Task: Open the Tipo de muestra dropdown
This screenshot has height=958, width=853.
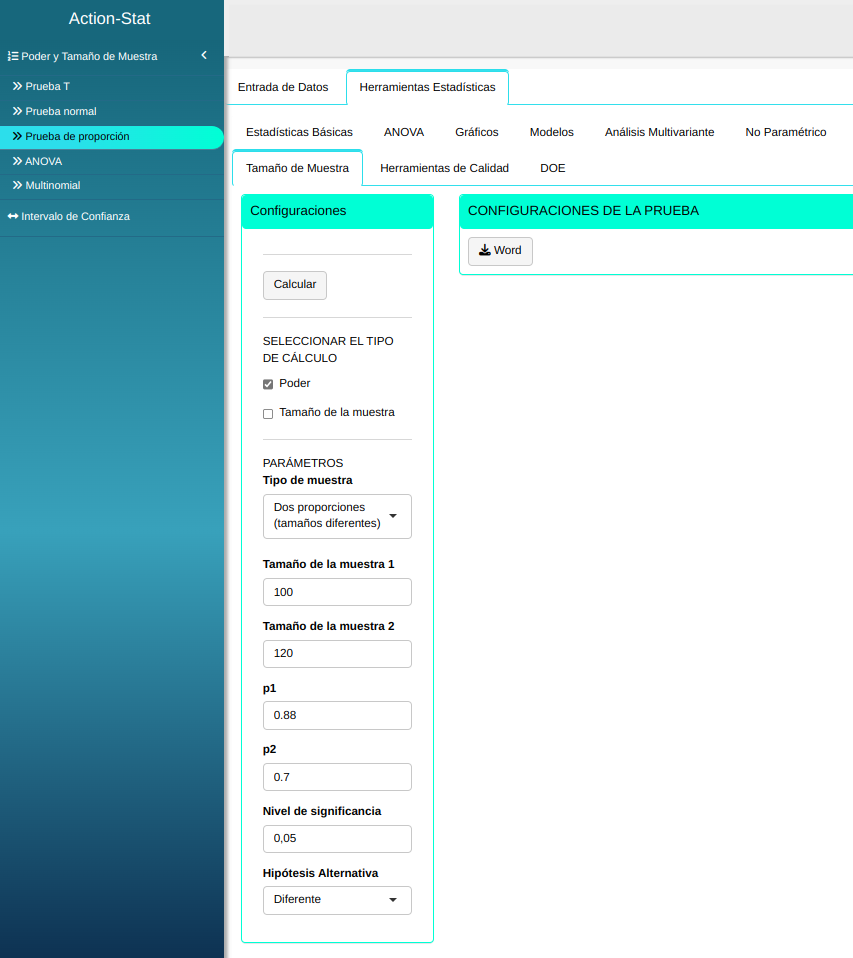Action: click(337, 516)
